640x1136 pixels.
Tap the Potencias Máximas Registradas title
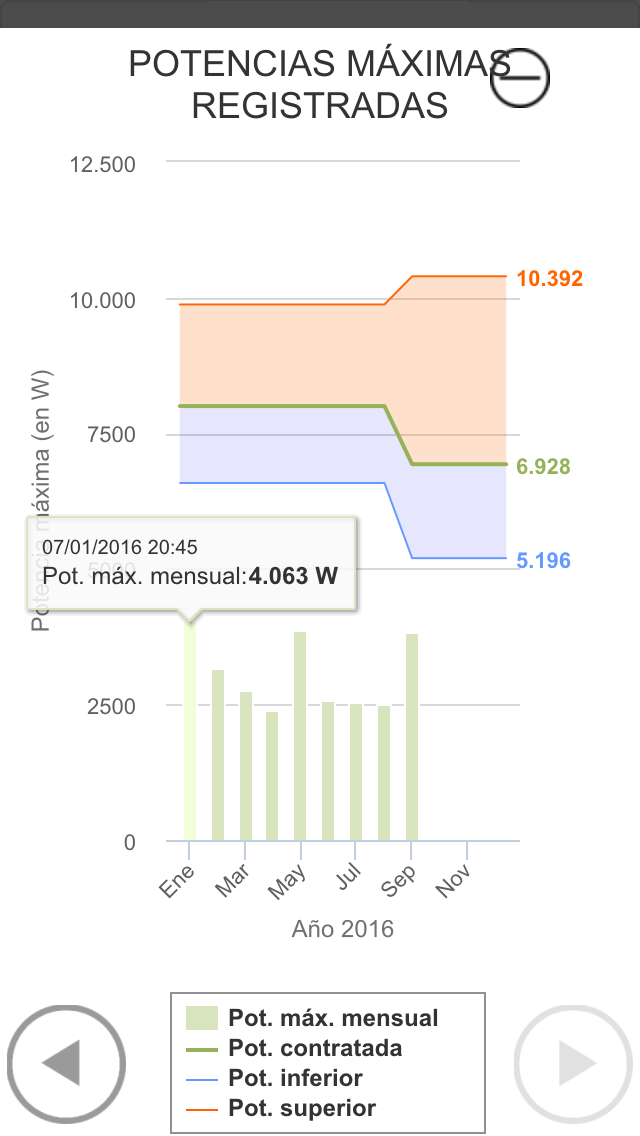point(320,84)
